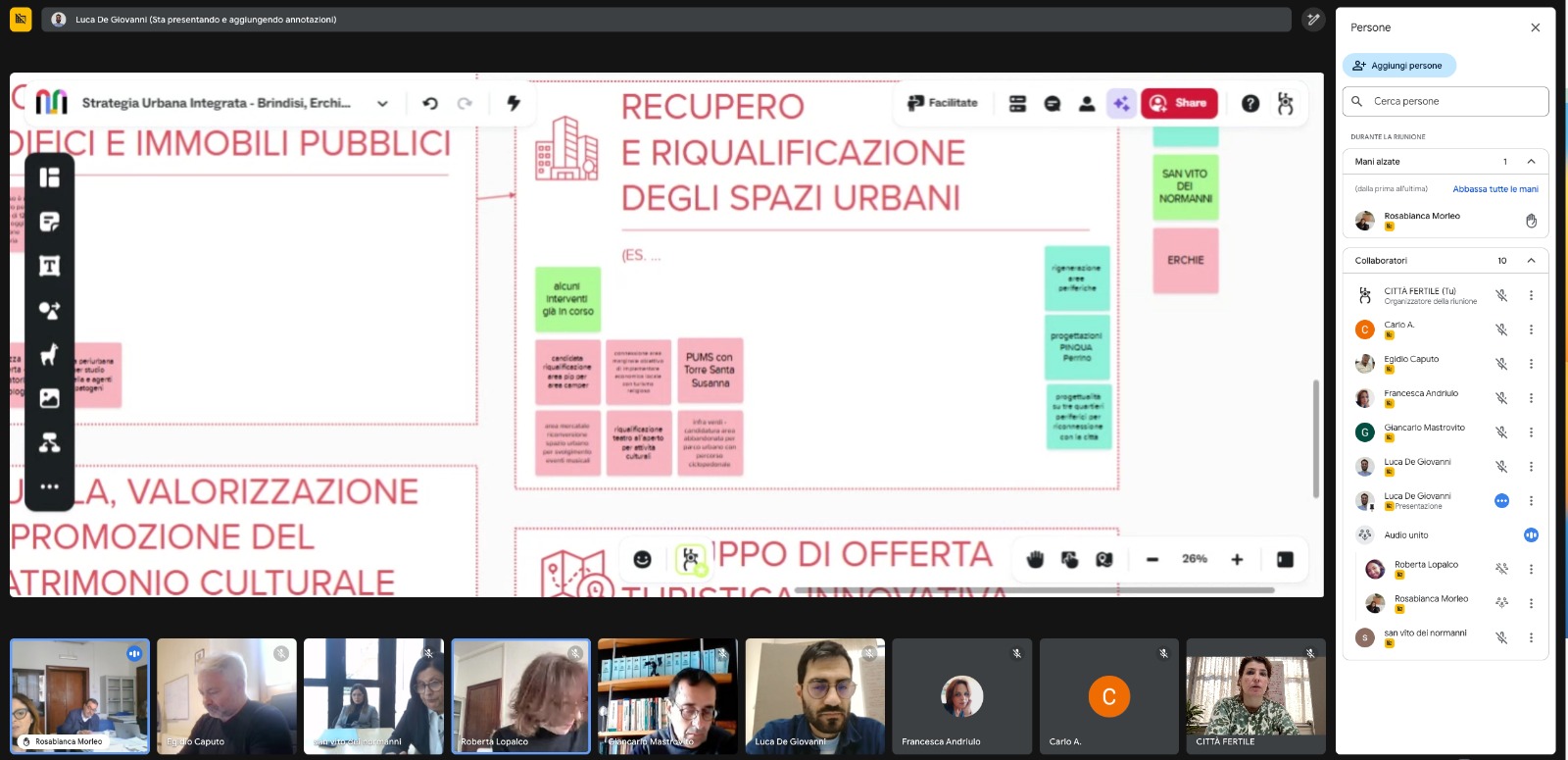Open more tools ellipsis in left toolbar

click(49, 486)
